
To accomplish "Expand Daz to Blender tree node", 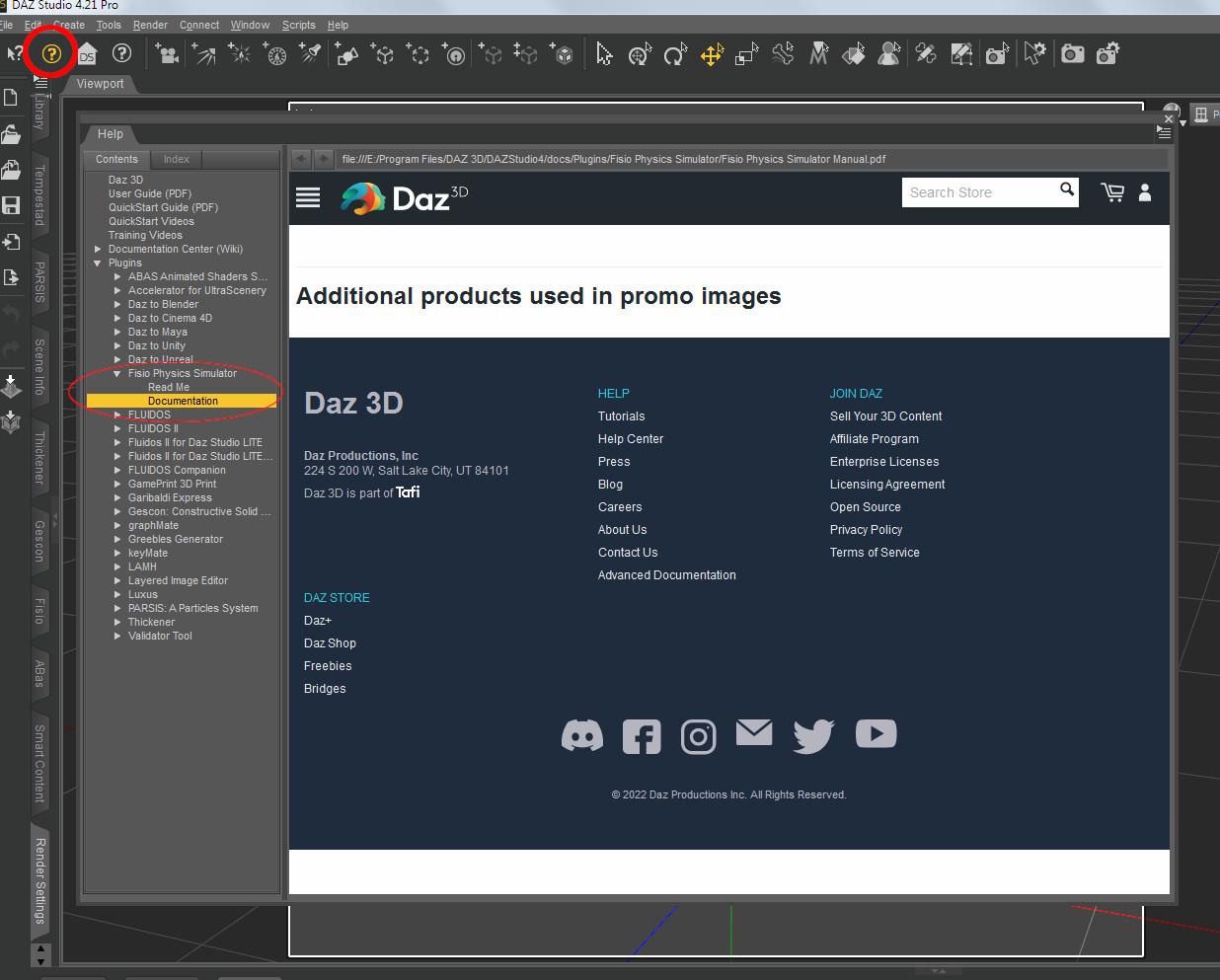I will point(117,305).
